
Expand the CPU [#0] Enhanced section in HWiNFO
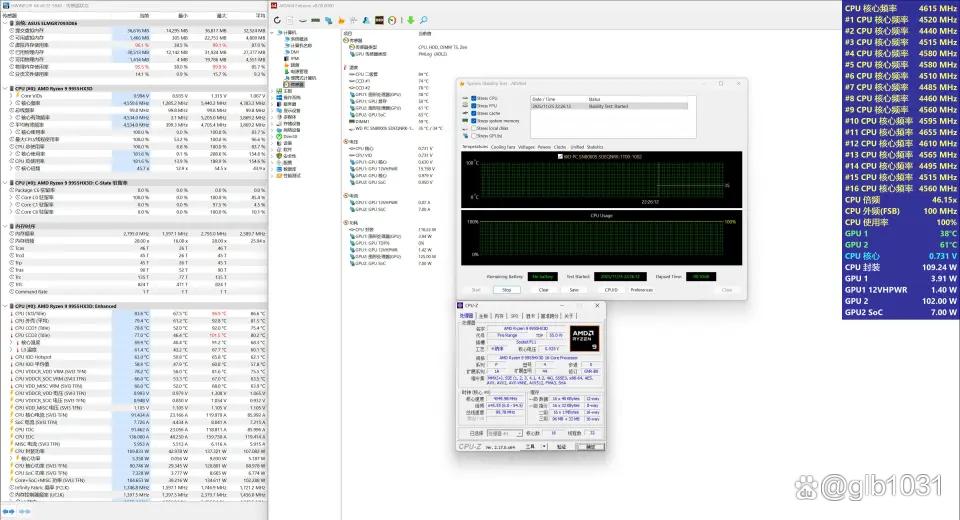click(x=4, y=306)
